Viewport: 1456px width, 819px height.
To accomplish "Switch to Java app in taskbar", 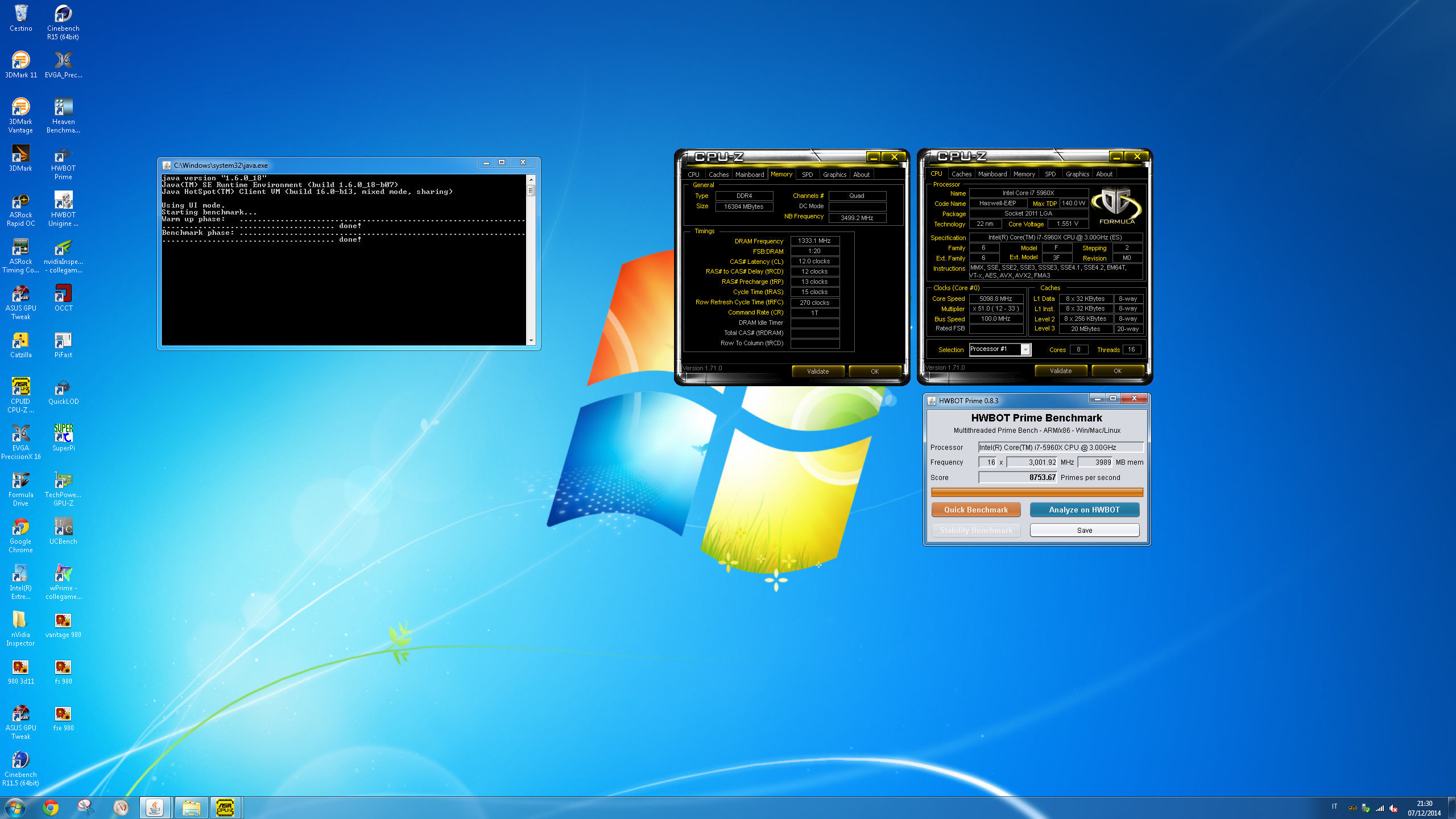I will 155,807.
